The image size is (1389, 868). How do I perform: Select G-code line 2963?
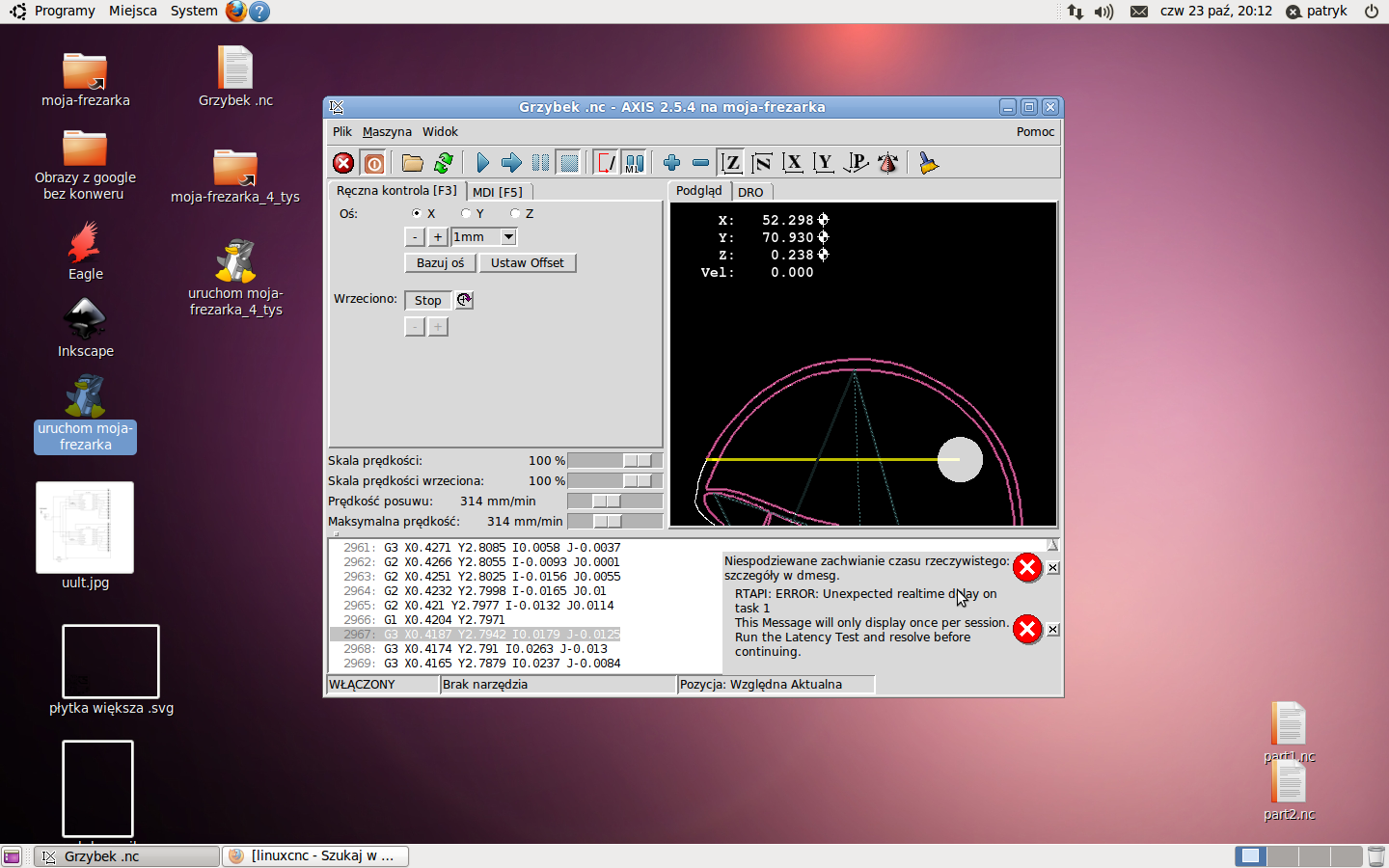point(482,577)
